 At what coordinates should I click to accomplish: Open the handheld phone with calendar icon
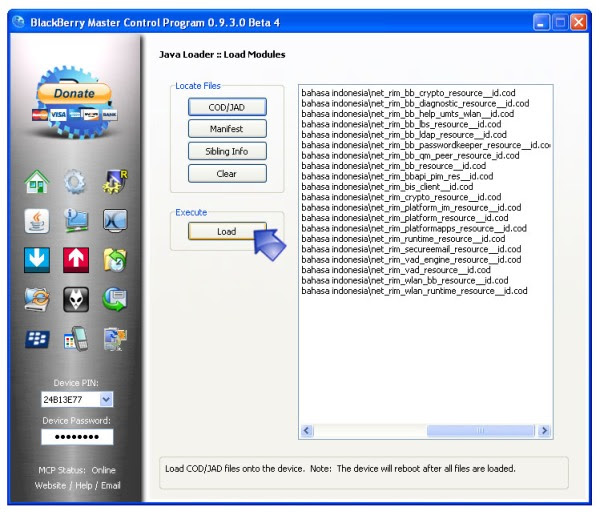[76, 339]
